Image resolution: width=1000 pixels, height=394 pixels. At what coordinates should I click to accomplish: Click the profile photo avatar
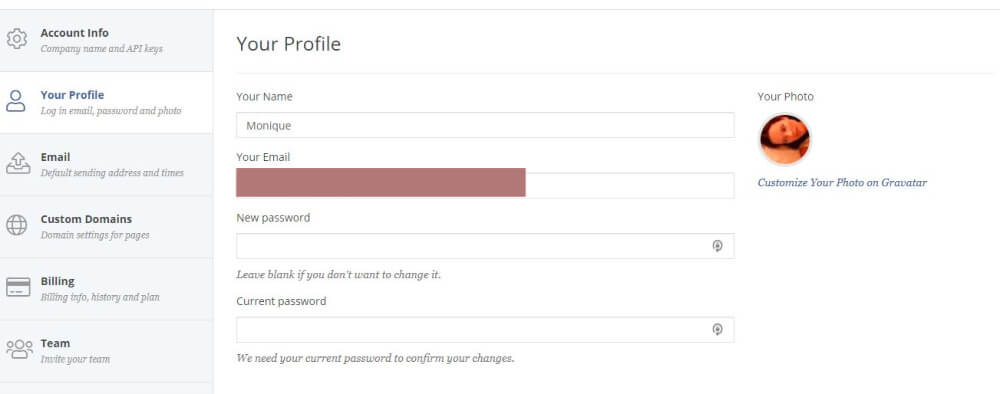784,140
